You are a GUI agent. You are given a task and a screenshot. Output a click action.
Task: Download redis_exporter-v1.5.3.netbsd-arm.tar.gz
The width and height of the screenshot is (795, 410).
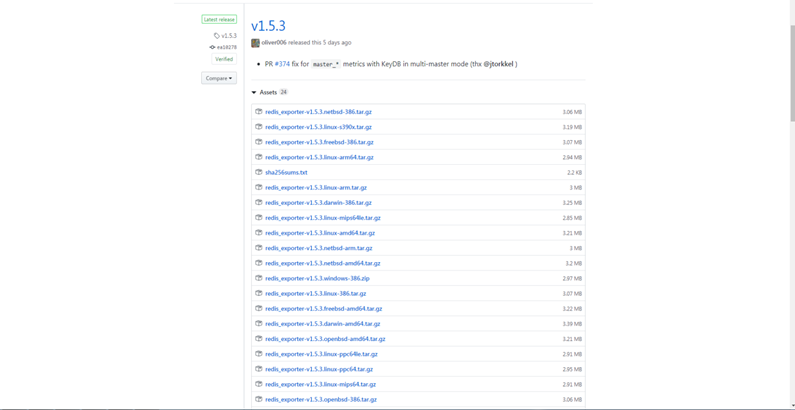319,248
